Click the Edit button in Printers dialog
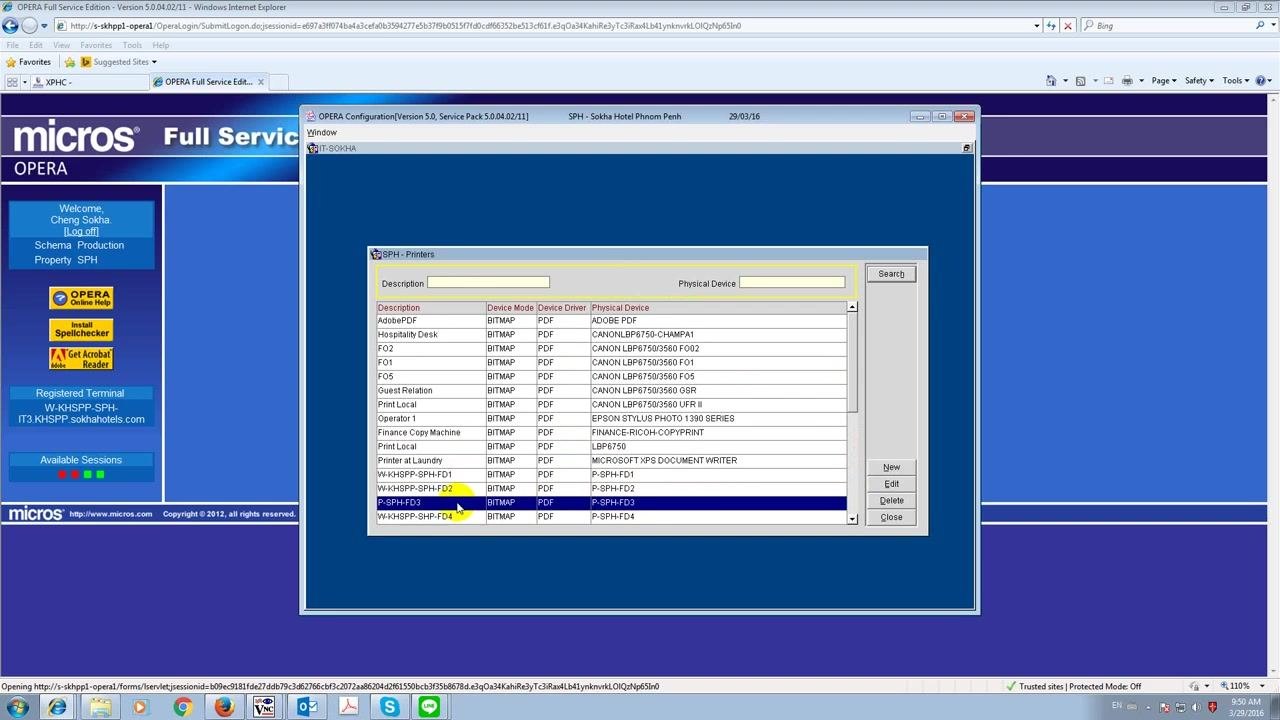This screenshot has width=1280, height=720. [891, 484]
